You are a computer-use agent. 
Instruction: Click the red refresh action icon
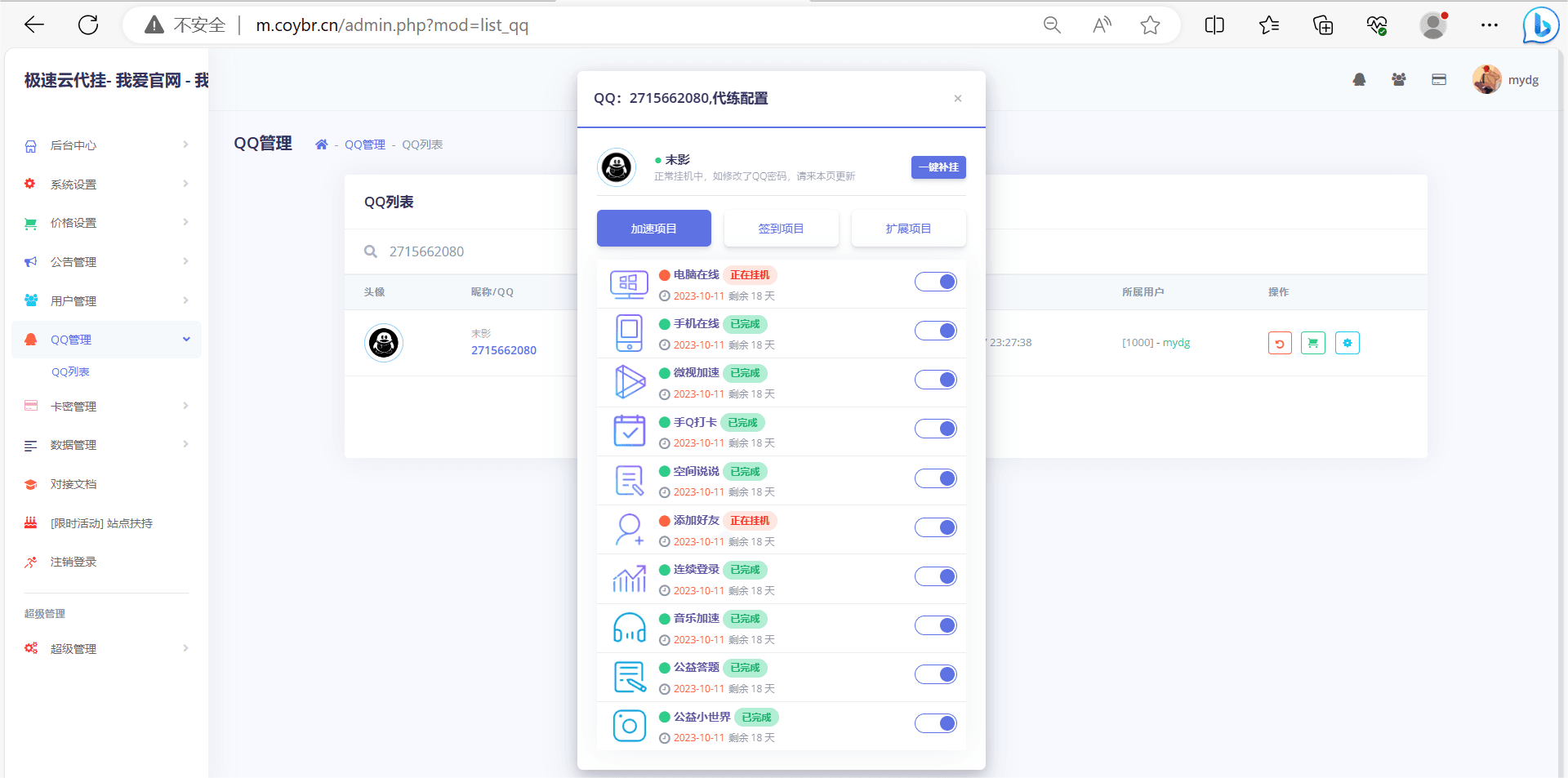pos(1280,343)
